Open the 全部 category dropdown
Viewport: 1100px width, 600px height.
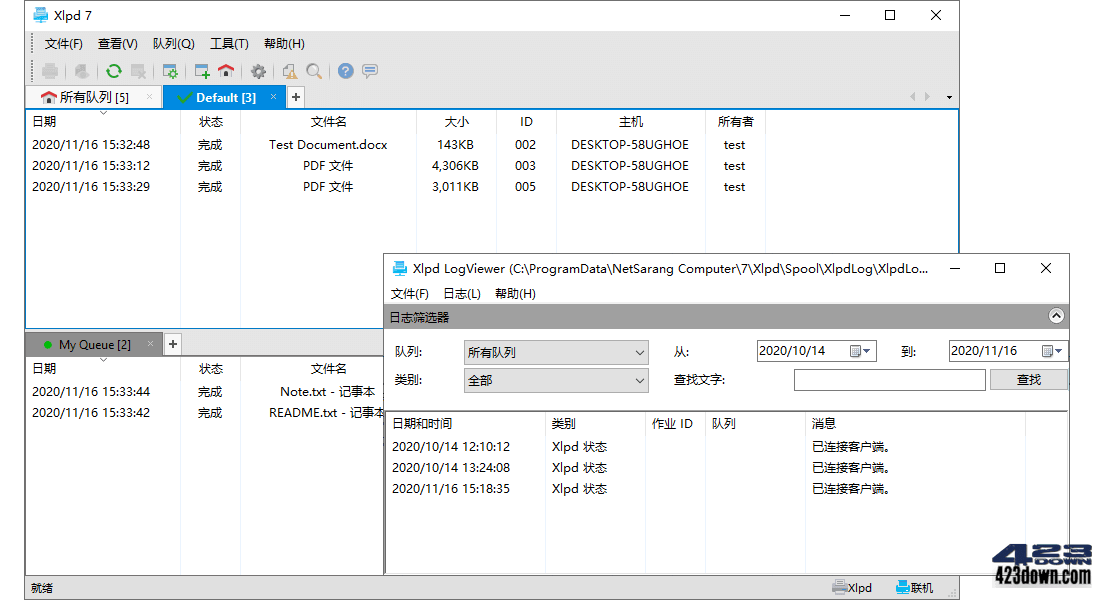(555, 380)
